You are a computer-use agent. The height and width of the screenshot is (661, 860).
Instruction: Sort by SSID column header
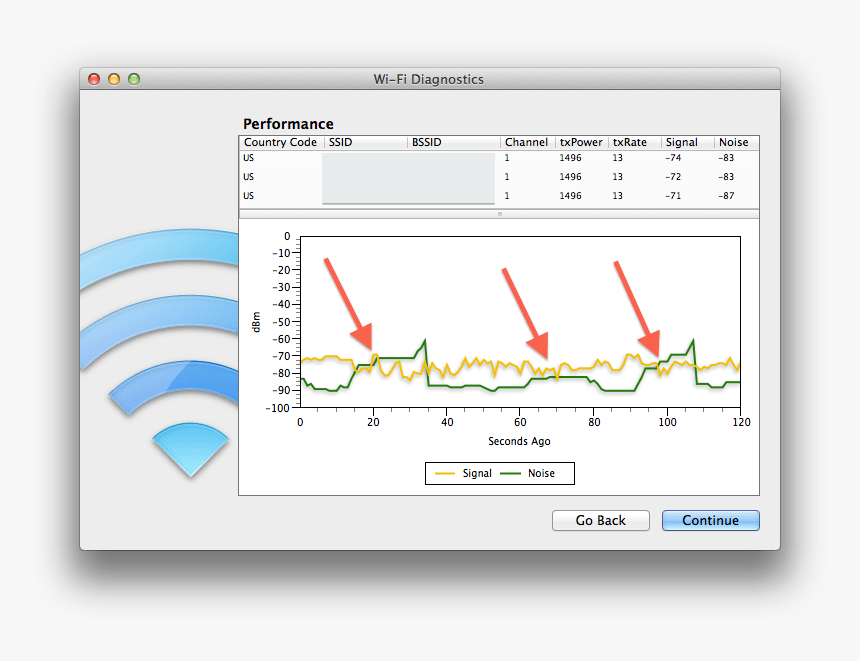(366, 142)
